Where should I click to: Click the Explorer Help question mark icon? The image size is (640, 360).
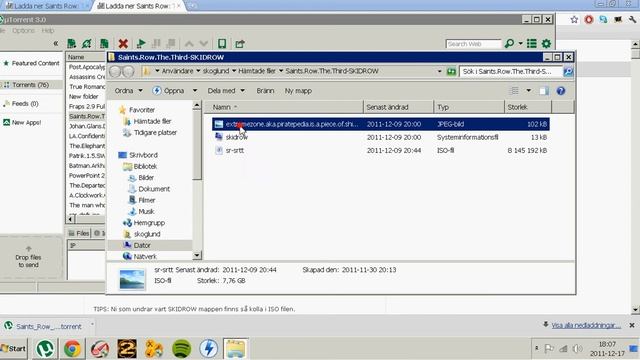[x=561, y=91]
